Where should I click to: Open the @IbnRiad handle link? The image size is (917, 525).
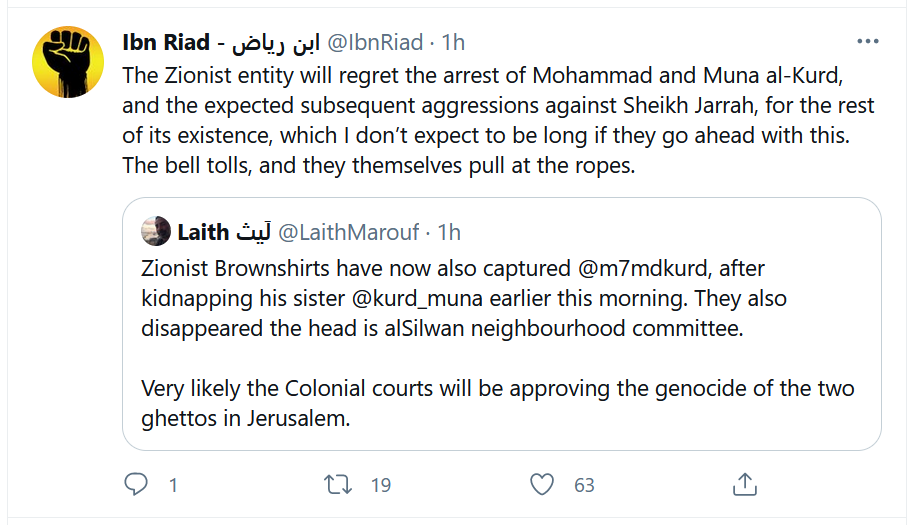pyautogui.click(x=376, y=43)
